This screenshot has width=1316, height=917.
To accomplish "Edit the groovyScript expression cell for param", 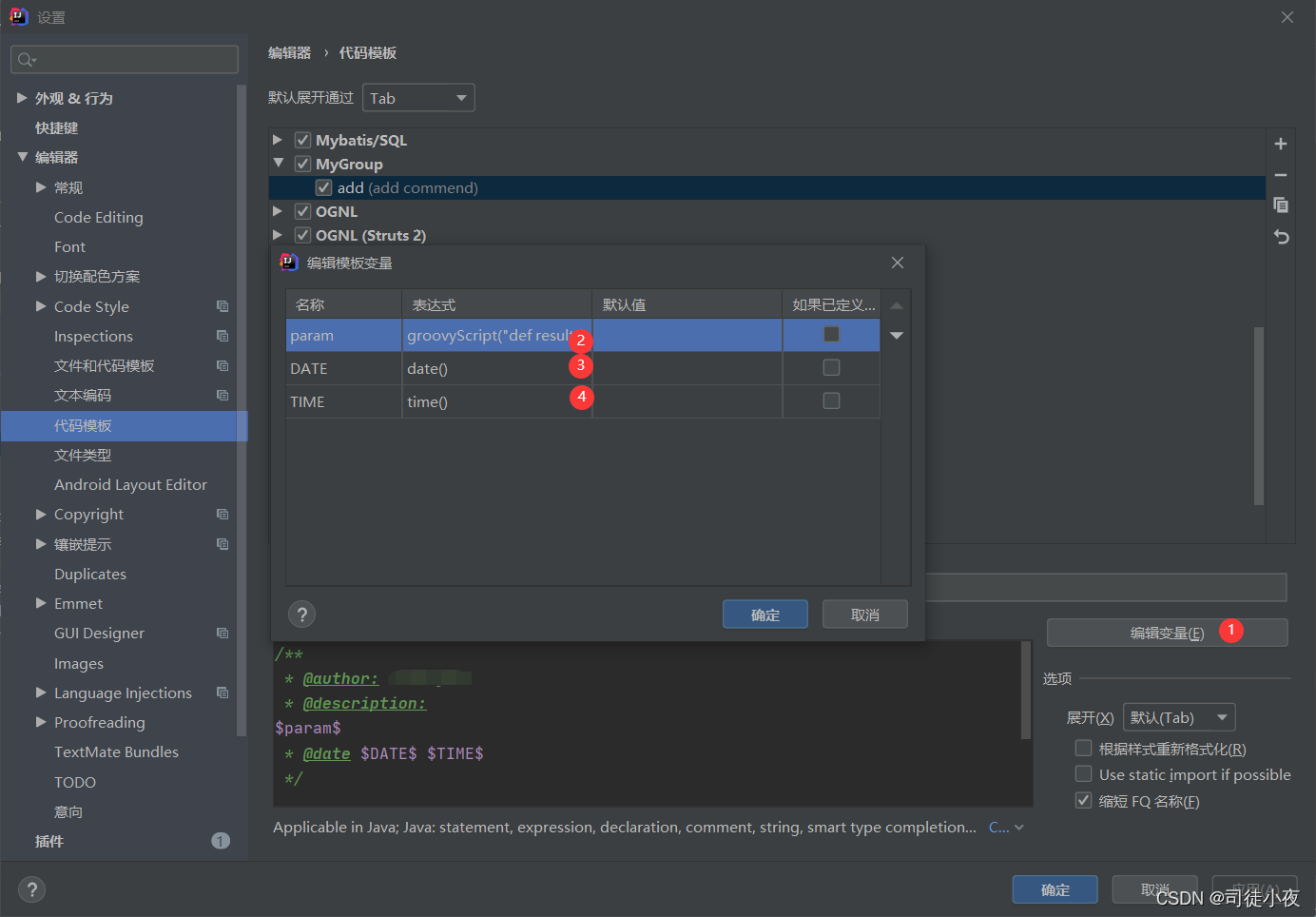I will 497,335.
